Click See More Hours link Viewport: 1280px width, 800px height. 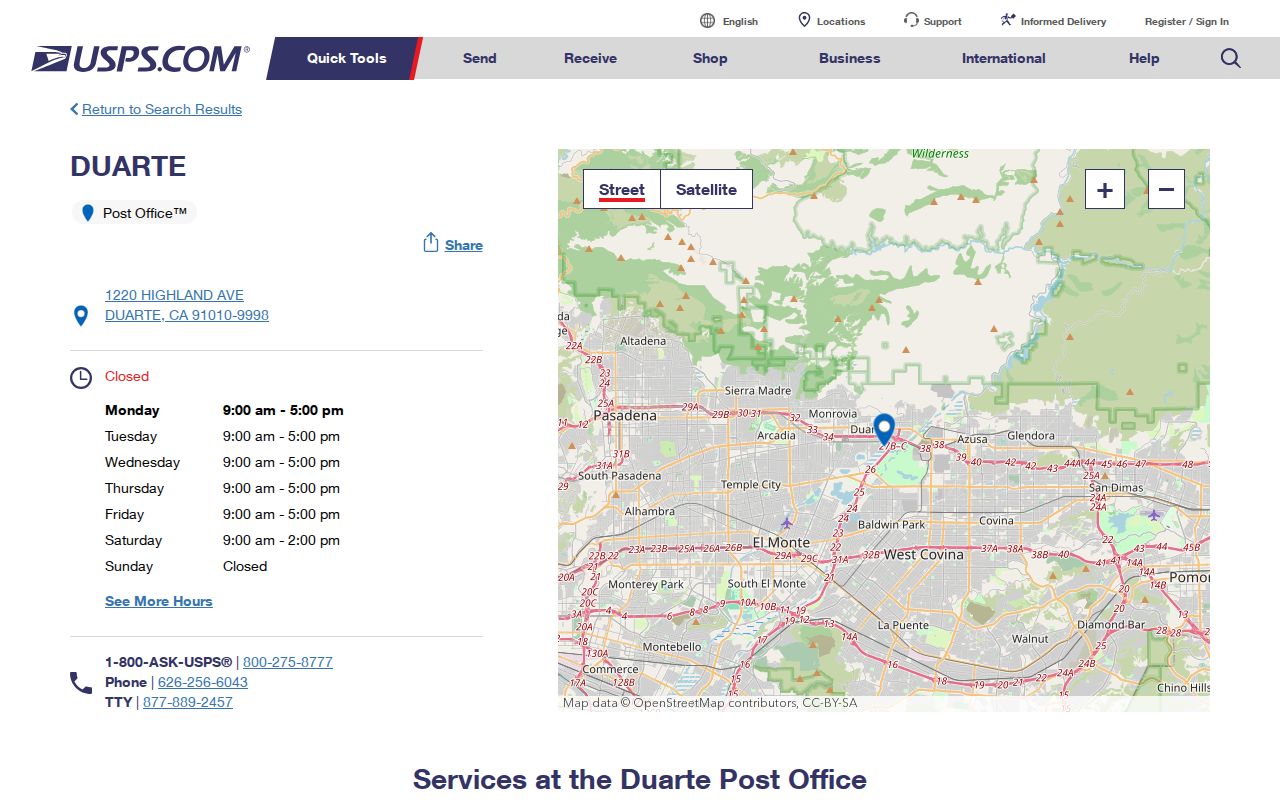(x=159, y=601)
